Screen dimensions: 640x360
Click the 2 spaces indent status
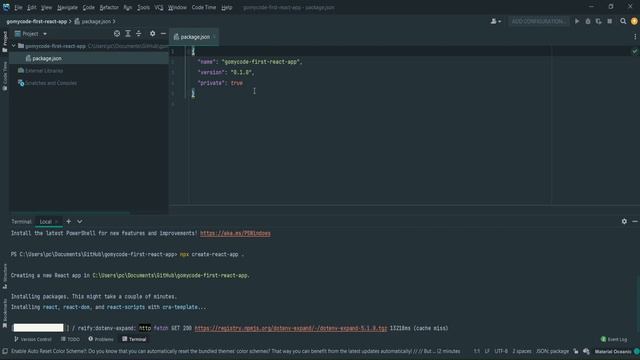tap(522, 351)
